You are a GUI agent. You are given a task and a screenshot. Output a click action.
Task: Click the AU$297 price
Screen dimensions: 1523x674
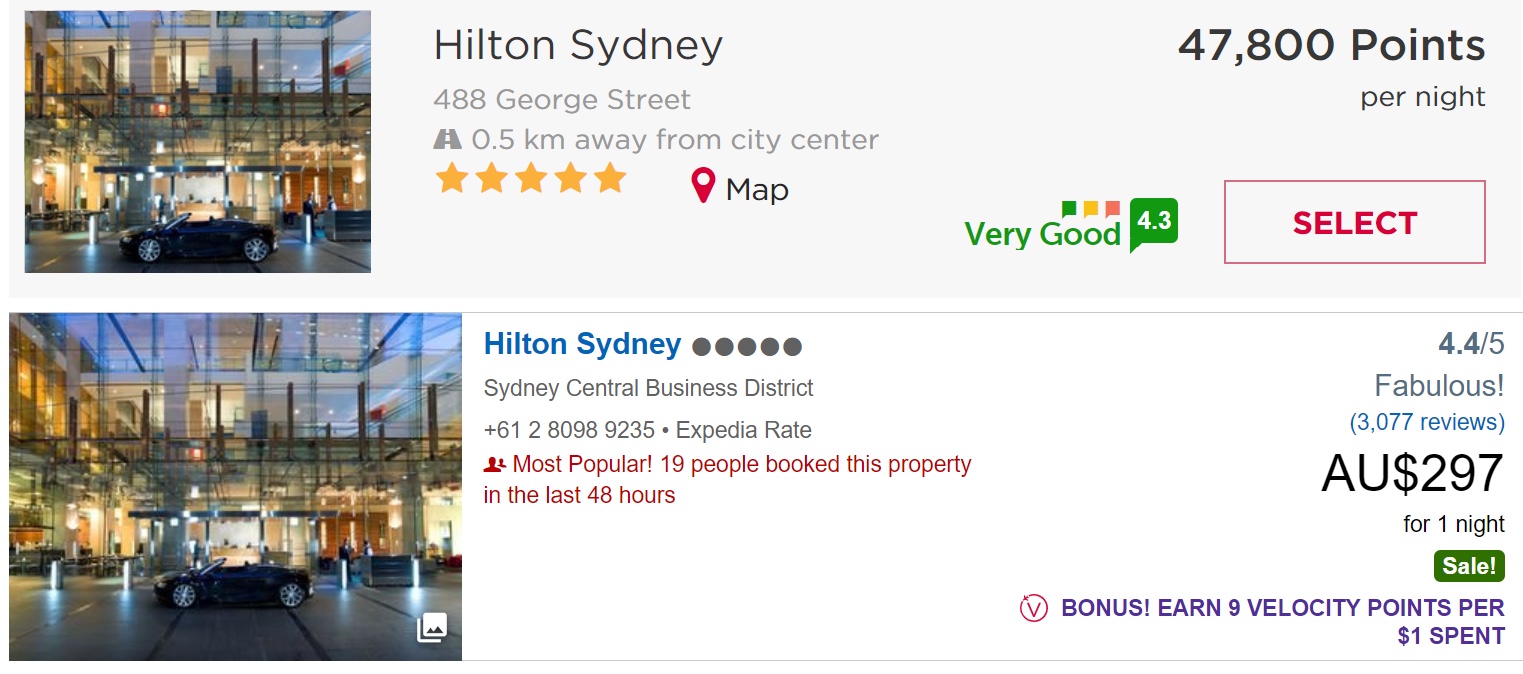pyautogui.click(x=1412, y=473)
